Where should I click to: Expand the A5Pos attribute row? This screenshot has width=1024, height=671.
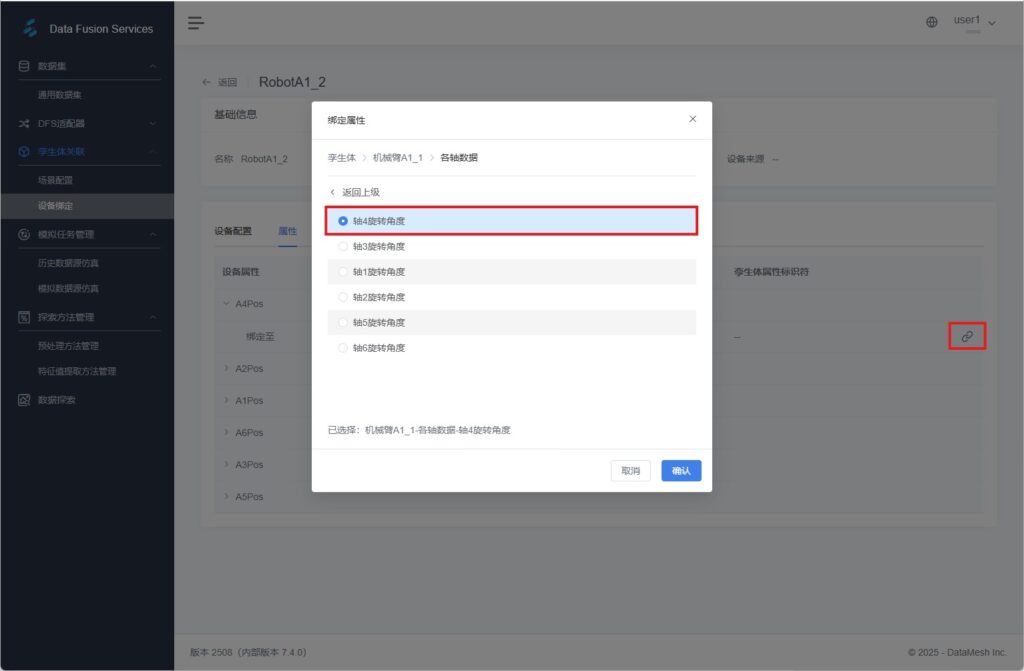pyautogui.click(x=227, y=497)
